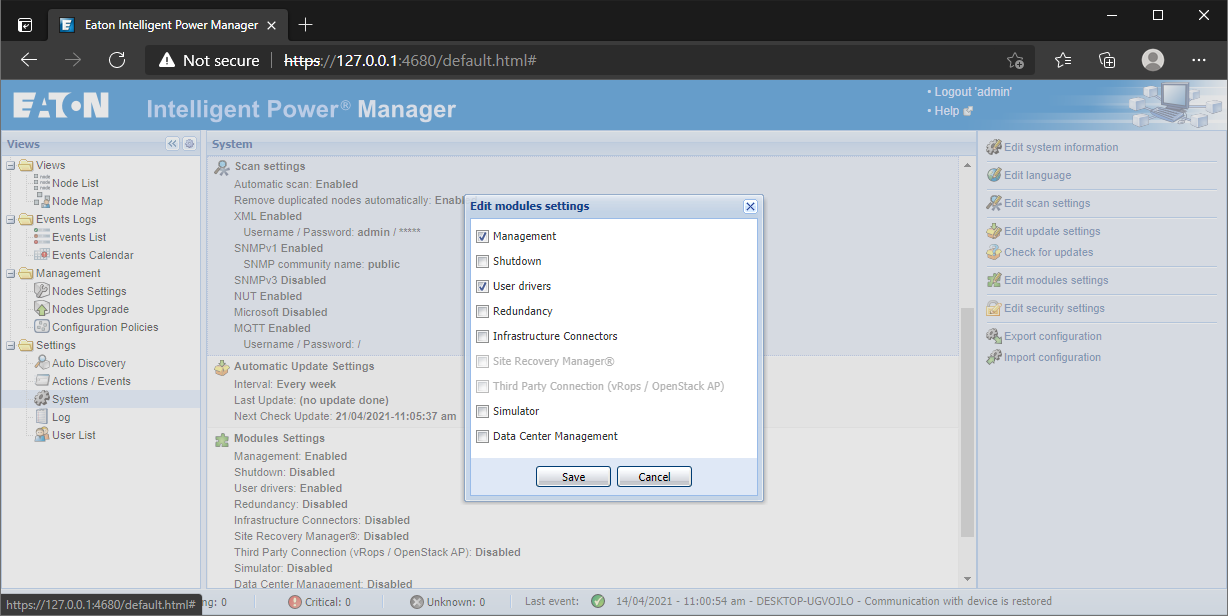Click the Configuration Policies icon
1228x616 pixels.
pos(42,327)
